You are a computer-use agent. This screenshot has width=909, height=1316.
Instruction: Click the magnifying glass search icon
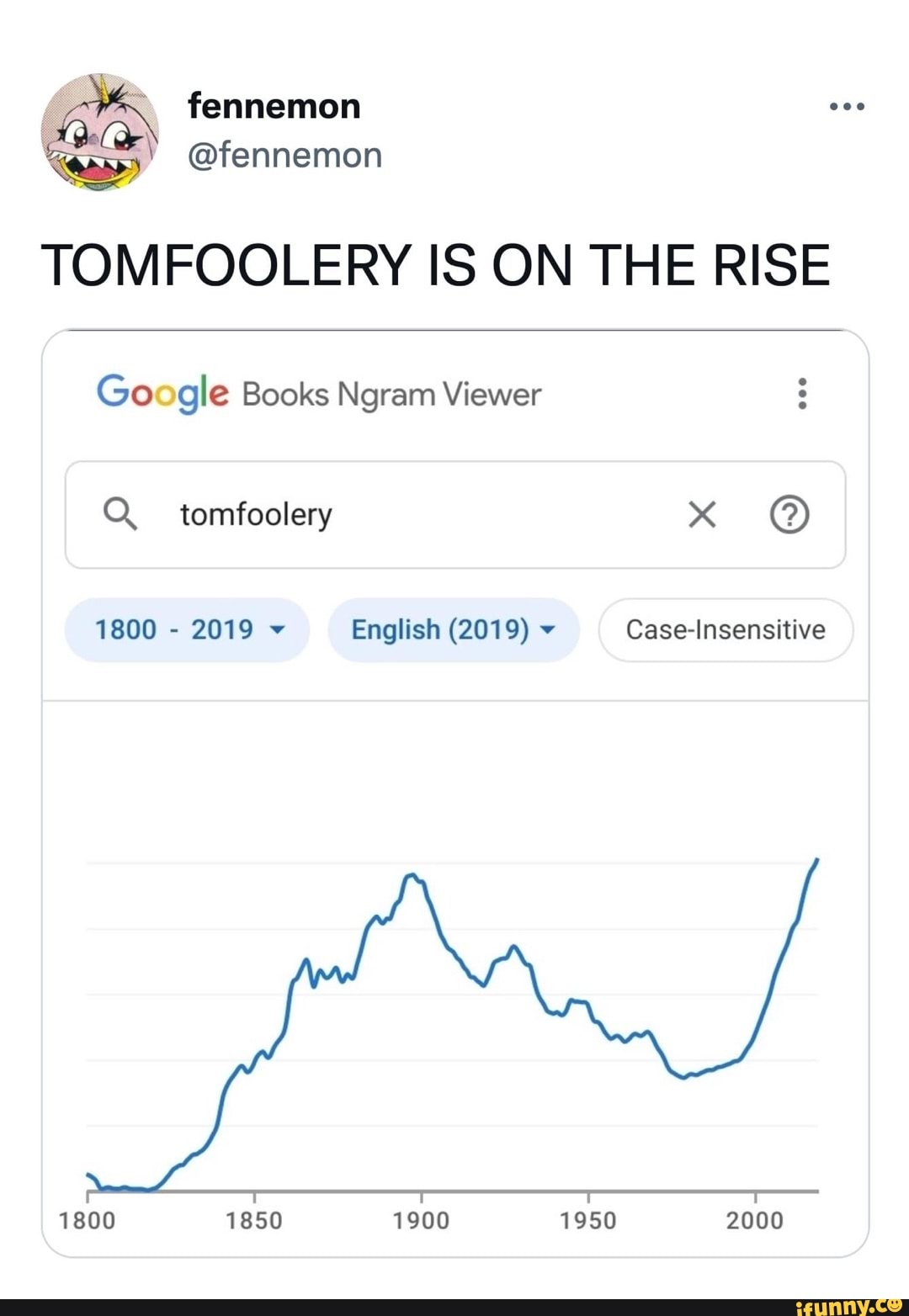pos(120,513)
